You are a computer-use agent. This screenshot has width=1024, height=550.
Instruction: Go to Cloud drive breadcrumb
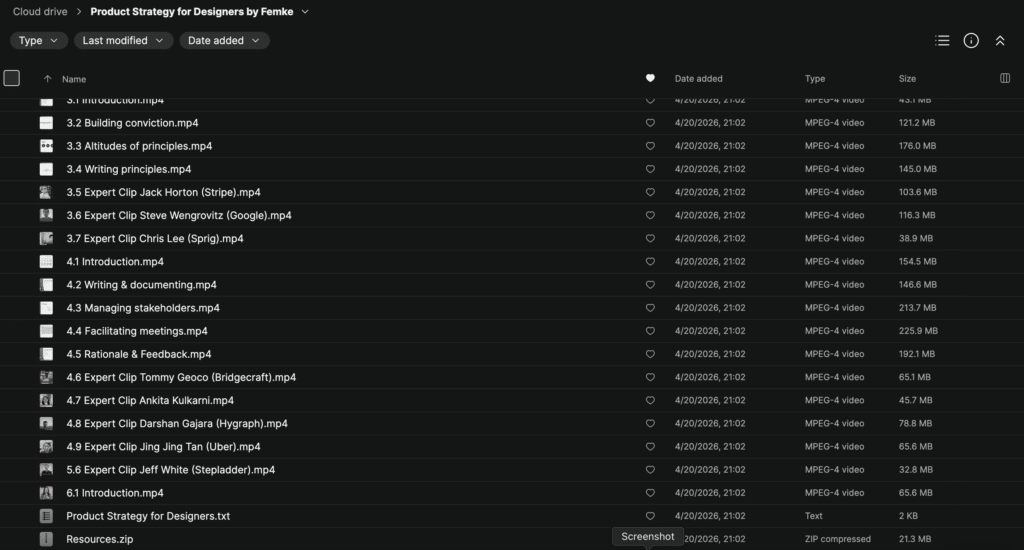(40, 12)
